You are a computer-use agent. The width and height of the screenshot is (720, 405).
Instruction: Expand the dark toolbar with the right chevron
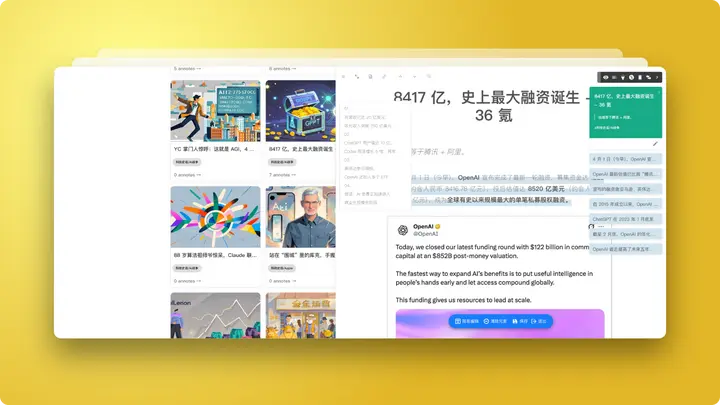tap(659, 77)
